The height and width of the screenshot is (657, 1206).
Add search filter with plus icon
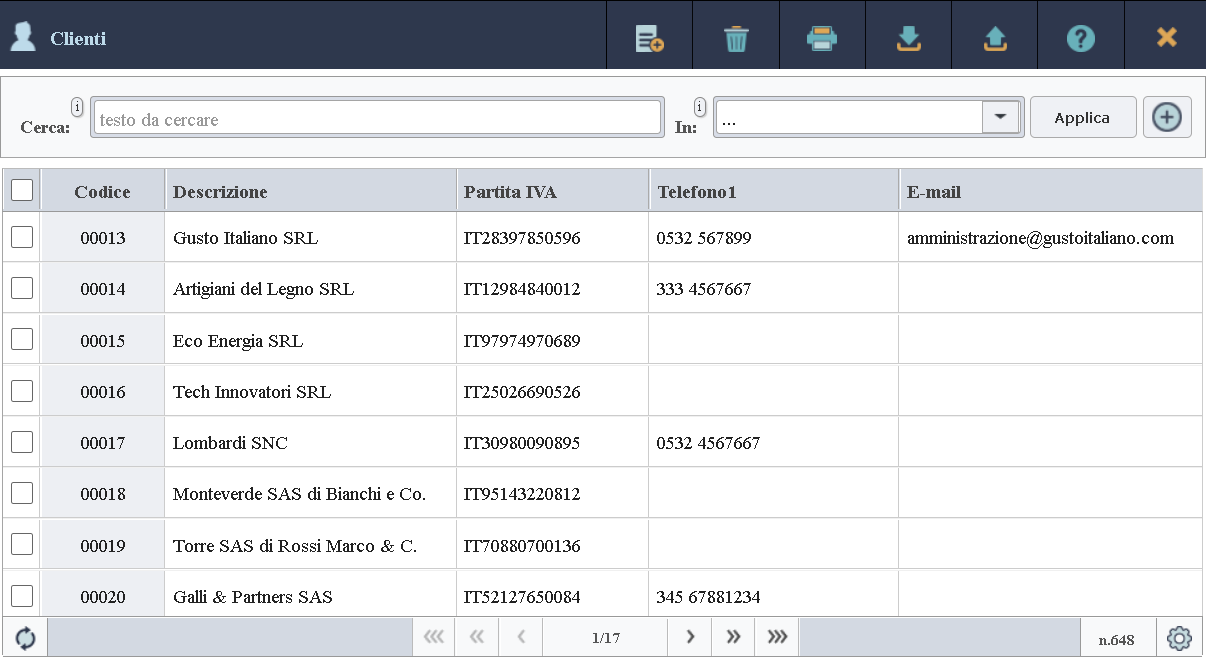coord(1166,118)
